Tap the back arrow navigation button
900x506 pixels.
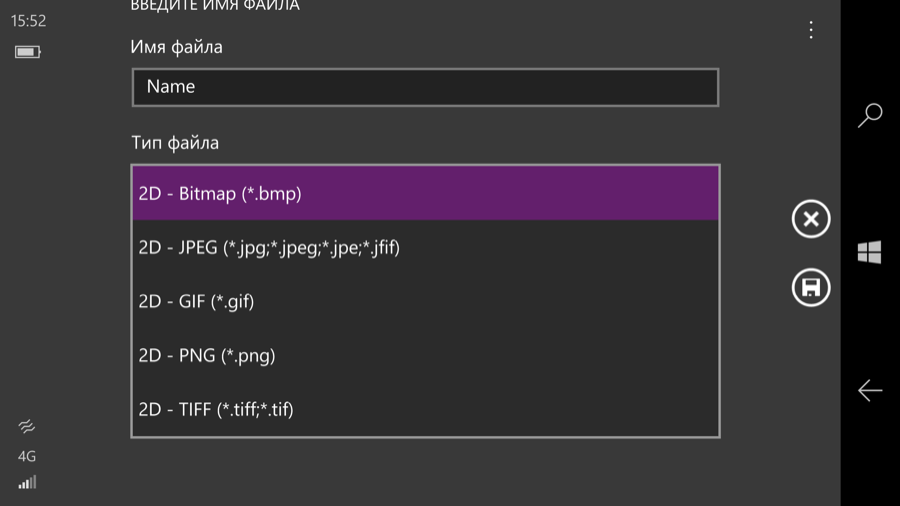click(870, 390)
